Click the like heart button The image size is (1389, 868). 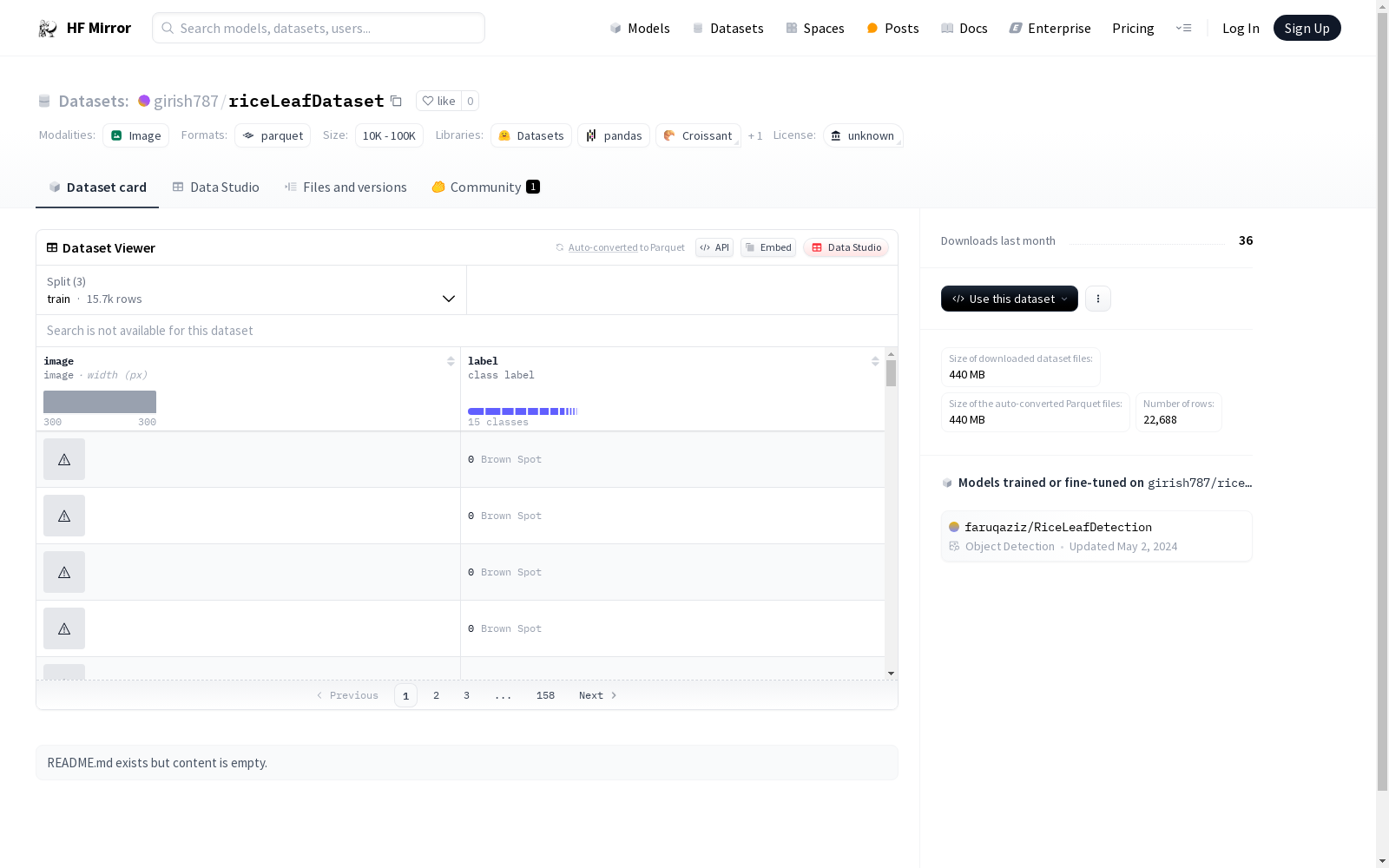pyautogui.click(x=438, y=101)
